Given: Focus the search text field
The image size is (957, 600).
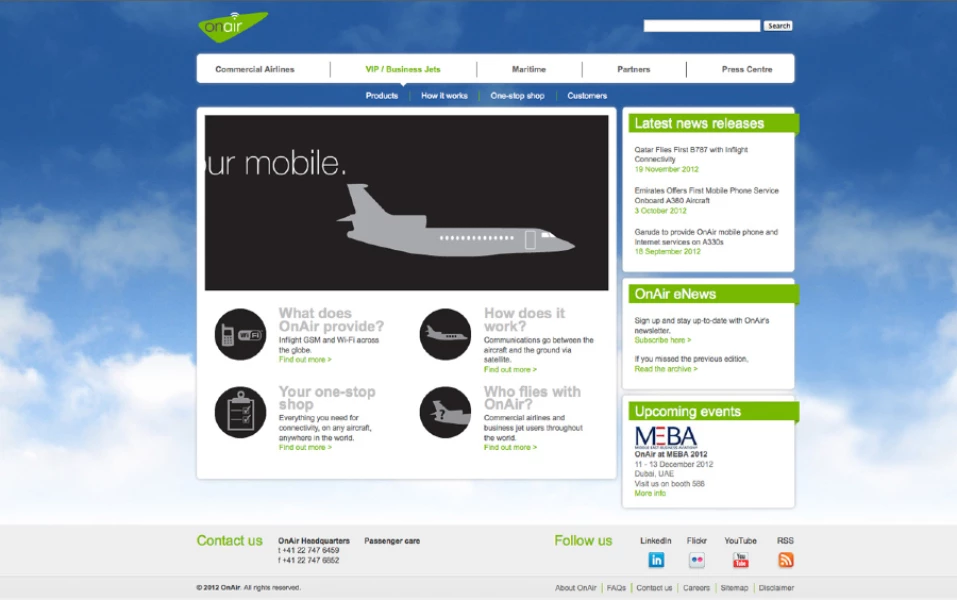Looking at the screenshot, I should (x=702, y=26).
